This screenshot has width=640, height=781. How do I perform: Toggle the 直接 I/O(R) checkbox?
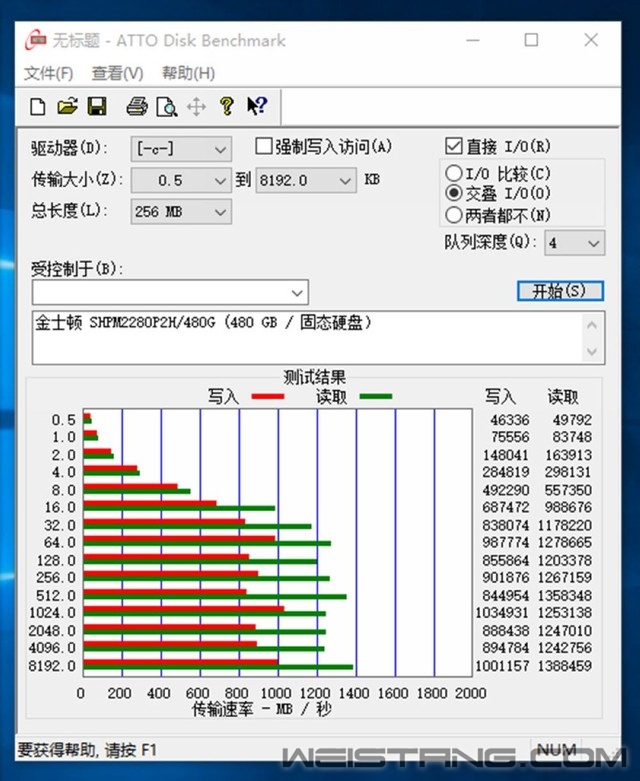pos(453,146)
